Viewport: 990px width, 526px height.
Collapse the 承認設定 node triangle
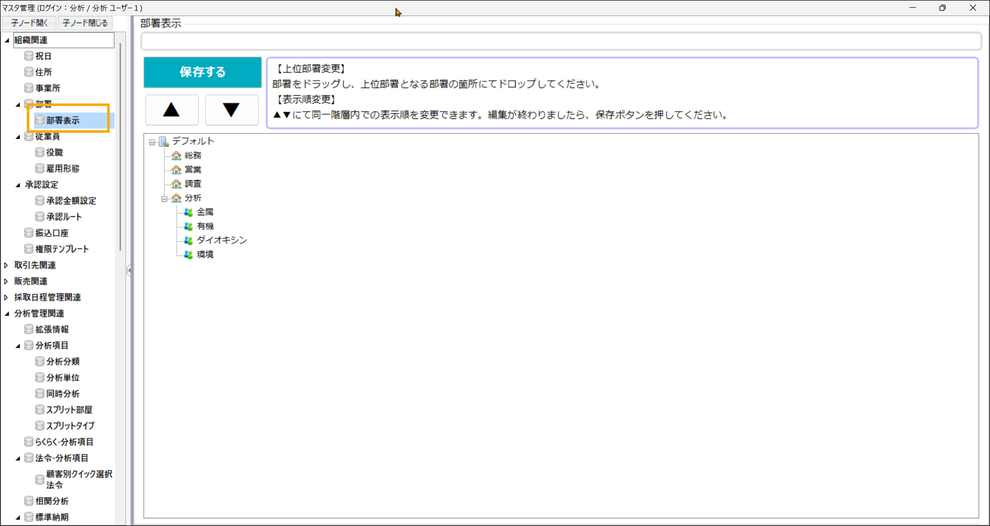tap(18, 185)
